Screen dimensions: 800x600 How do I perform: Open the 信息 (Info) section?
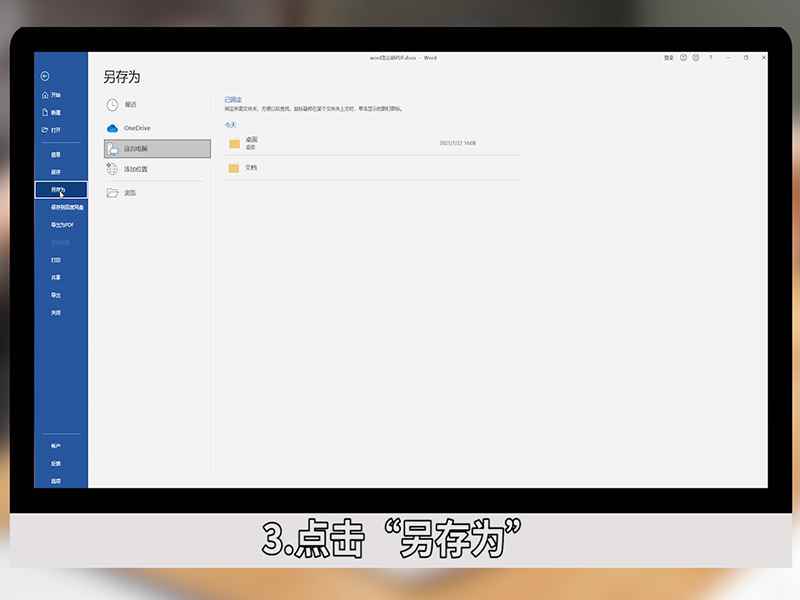pyautogui.click(x=55, y=155)
